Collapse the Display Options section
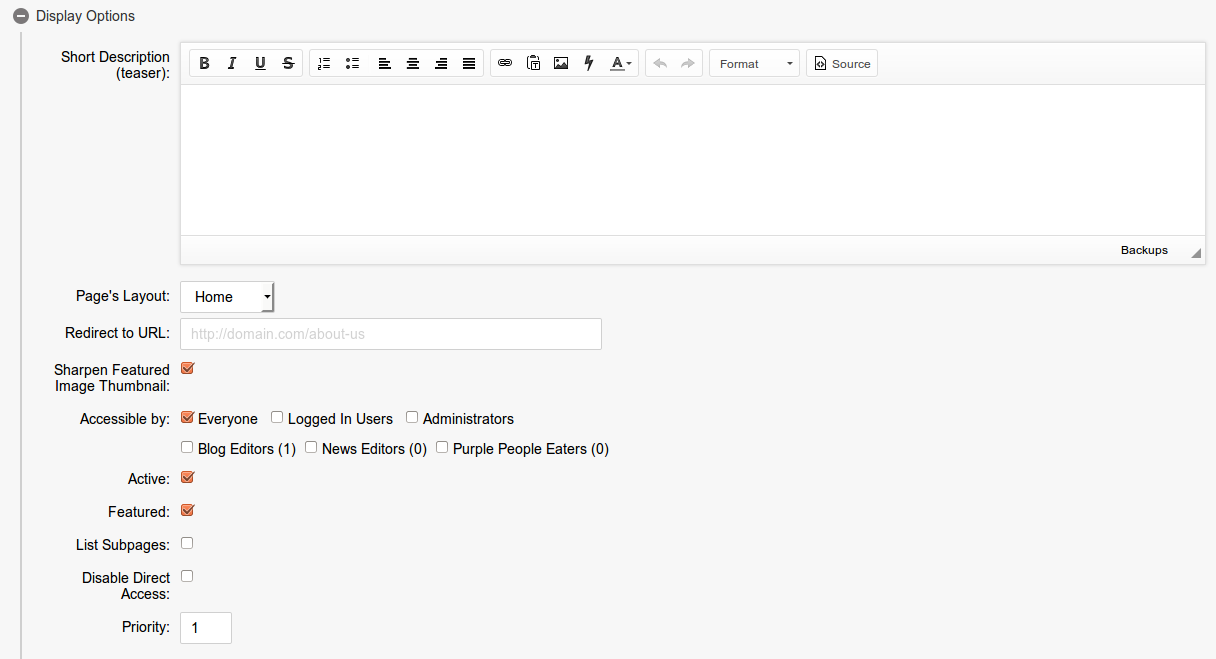The width and height of the screenshot is (1216, 659). (21, 16)
